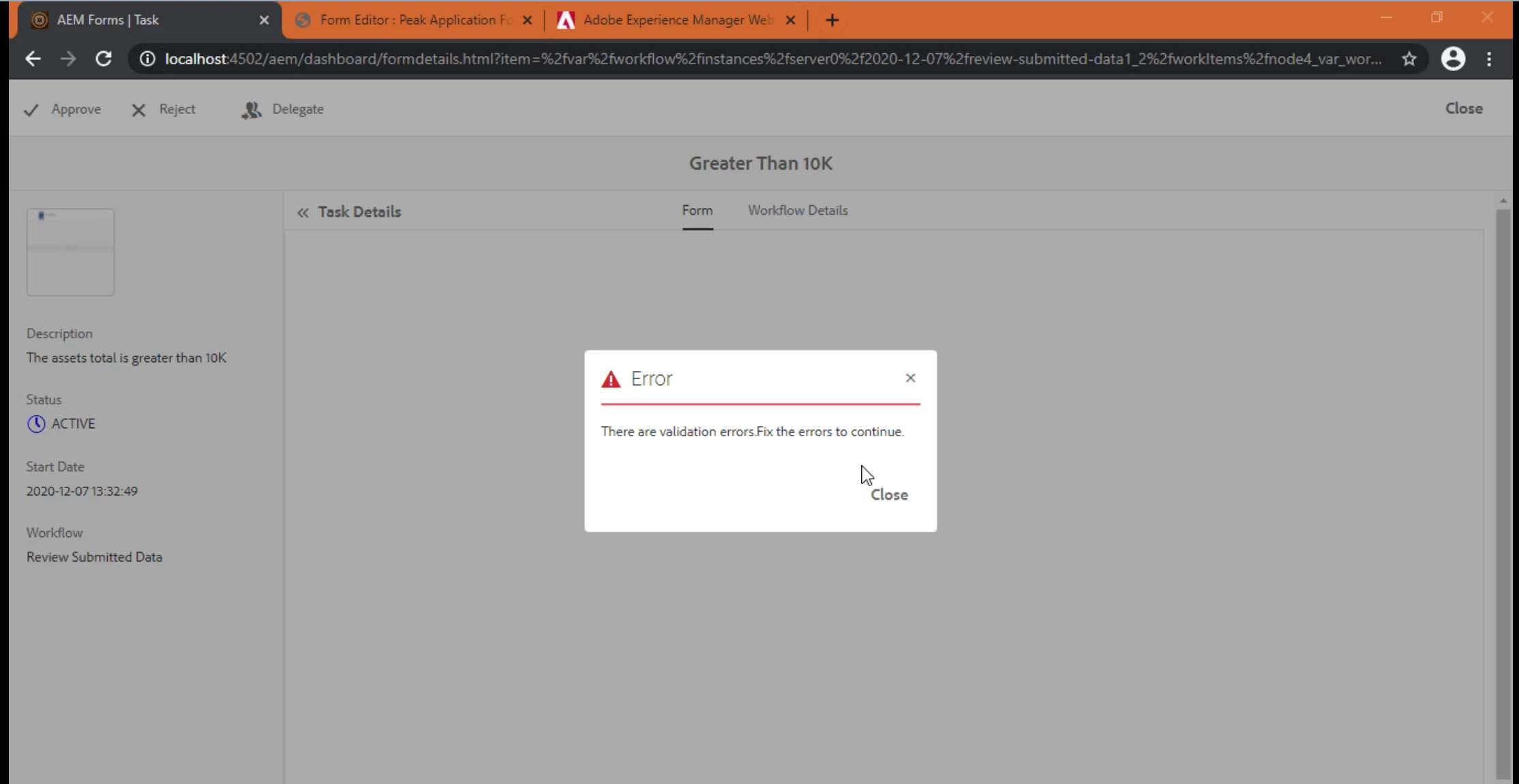Open Chrome three-dot menu
Viewport: 1519px width, 784px height.
point(1489,59)
